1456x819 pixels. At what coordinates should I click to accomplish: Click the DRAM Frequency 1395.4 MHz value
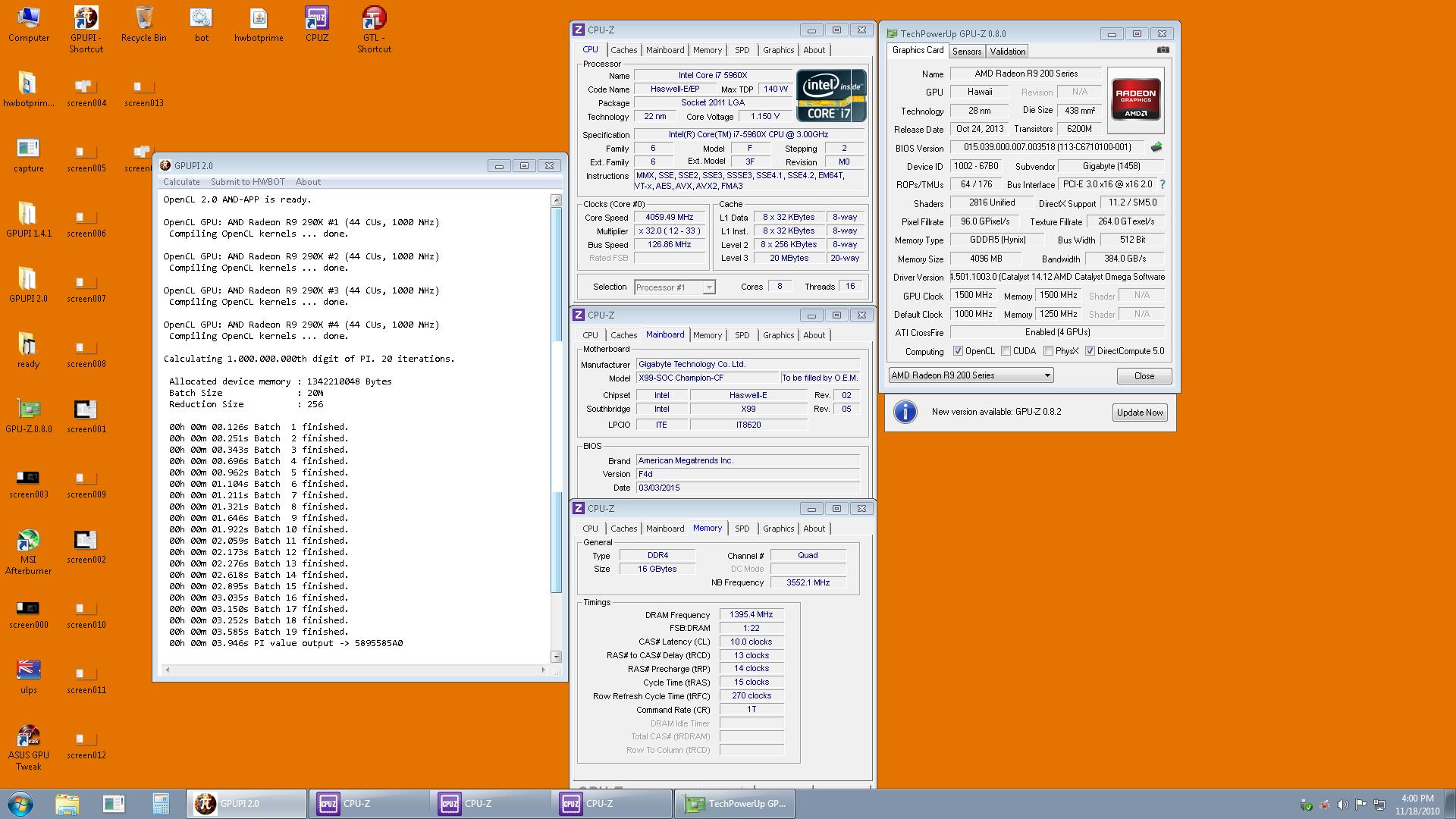click(x=752, y=615)
